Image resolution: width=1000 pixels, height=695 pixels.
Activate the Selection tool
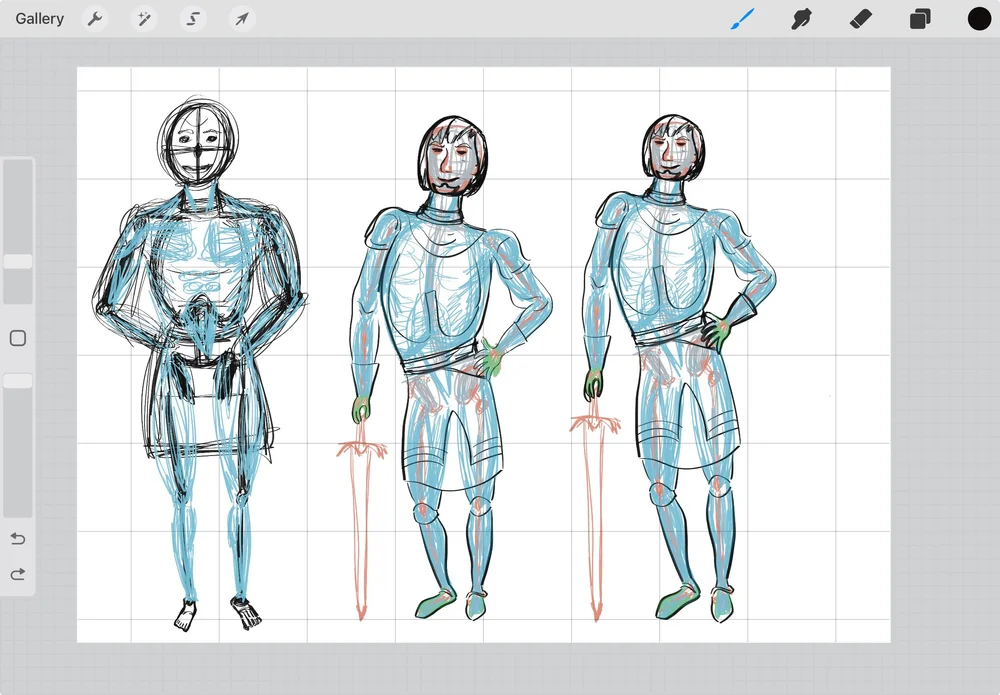[193, 18]
